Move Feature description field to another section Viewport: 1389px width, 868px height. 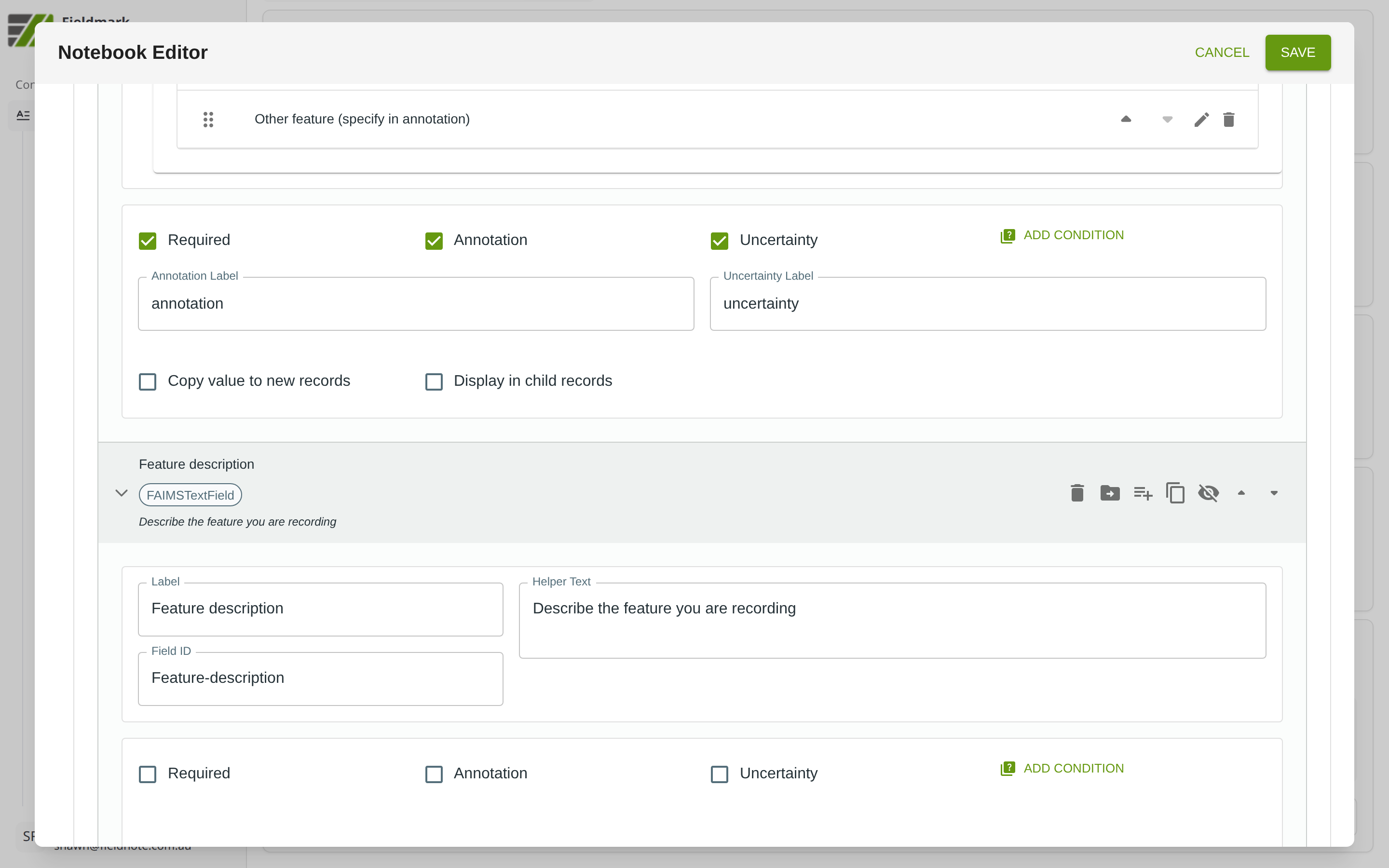(x=1109, y=493)
